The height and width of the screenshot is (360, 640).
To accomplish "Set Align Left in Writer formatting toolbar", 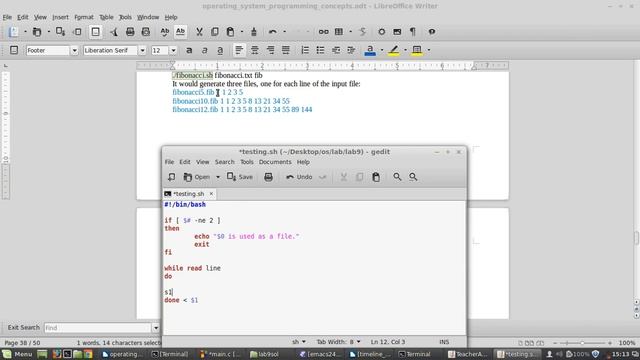I will (239, 50).
